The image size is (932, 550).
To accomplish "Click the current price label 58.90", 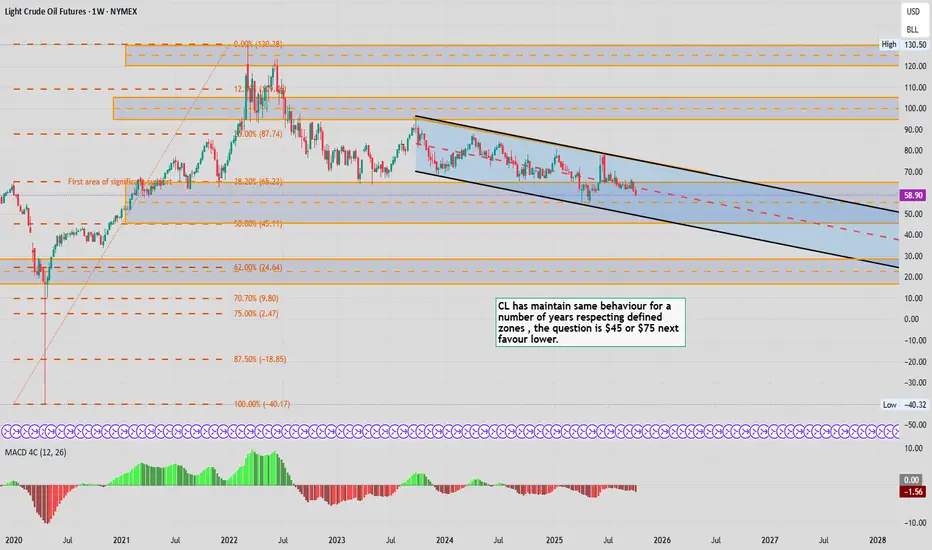I will click(x=913, y=195).
